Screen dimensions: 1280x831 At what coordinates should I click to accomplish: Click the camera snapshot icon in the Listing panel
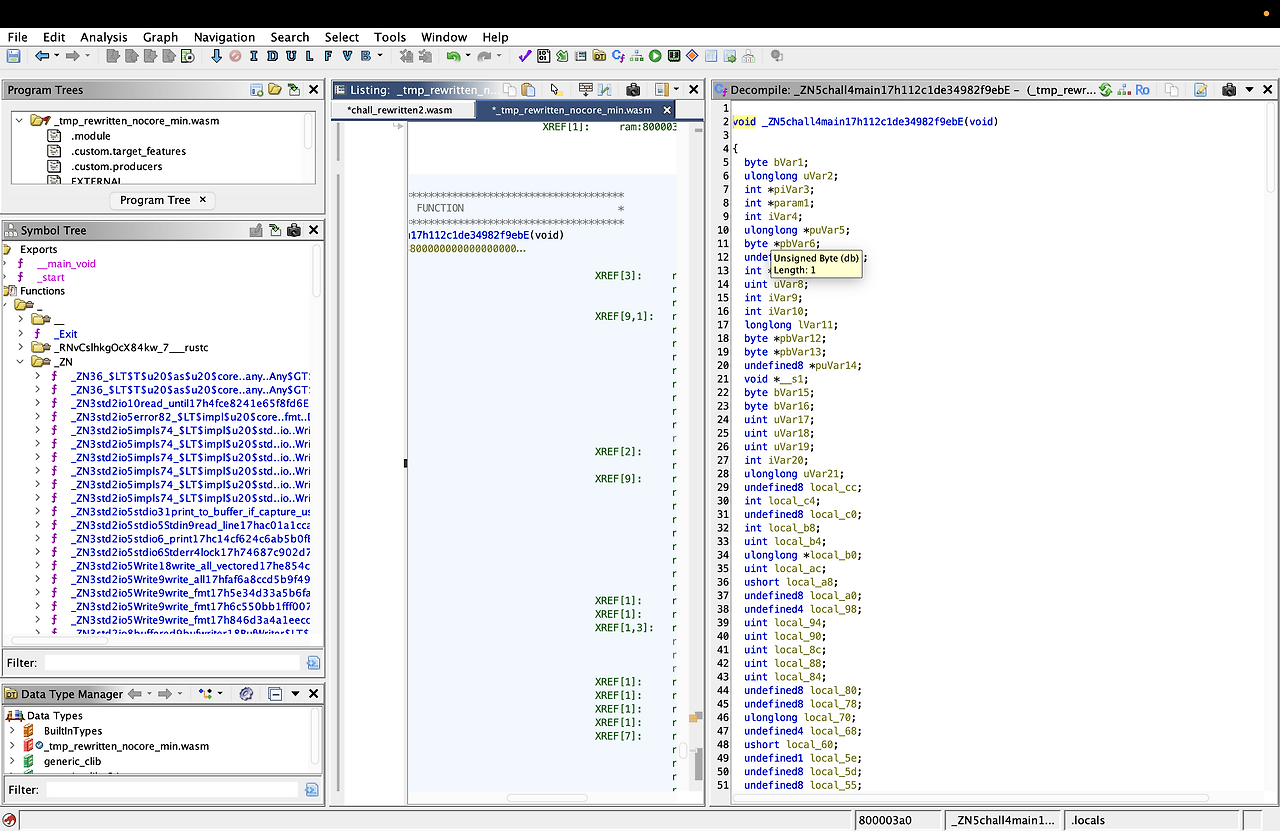(633, 90)
